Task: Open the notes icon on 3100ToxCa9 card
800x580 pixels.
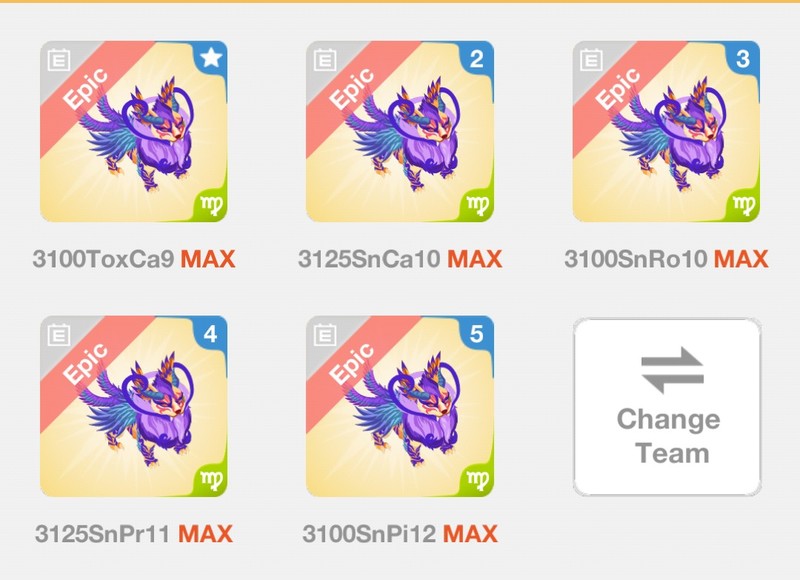Action: (59, 60)
